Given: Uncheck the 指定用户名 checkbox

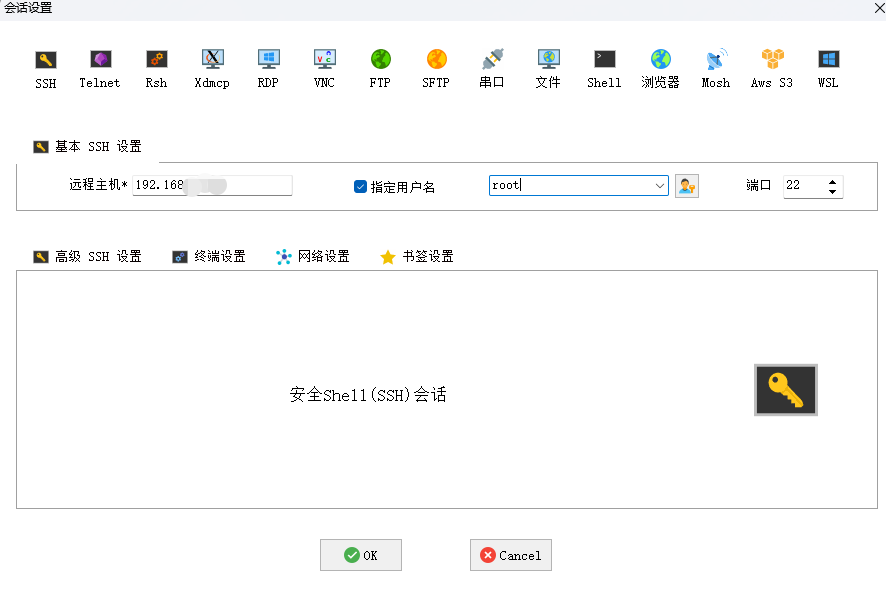Looking at the screenshot, I should (x=360, y=186).
